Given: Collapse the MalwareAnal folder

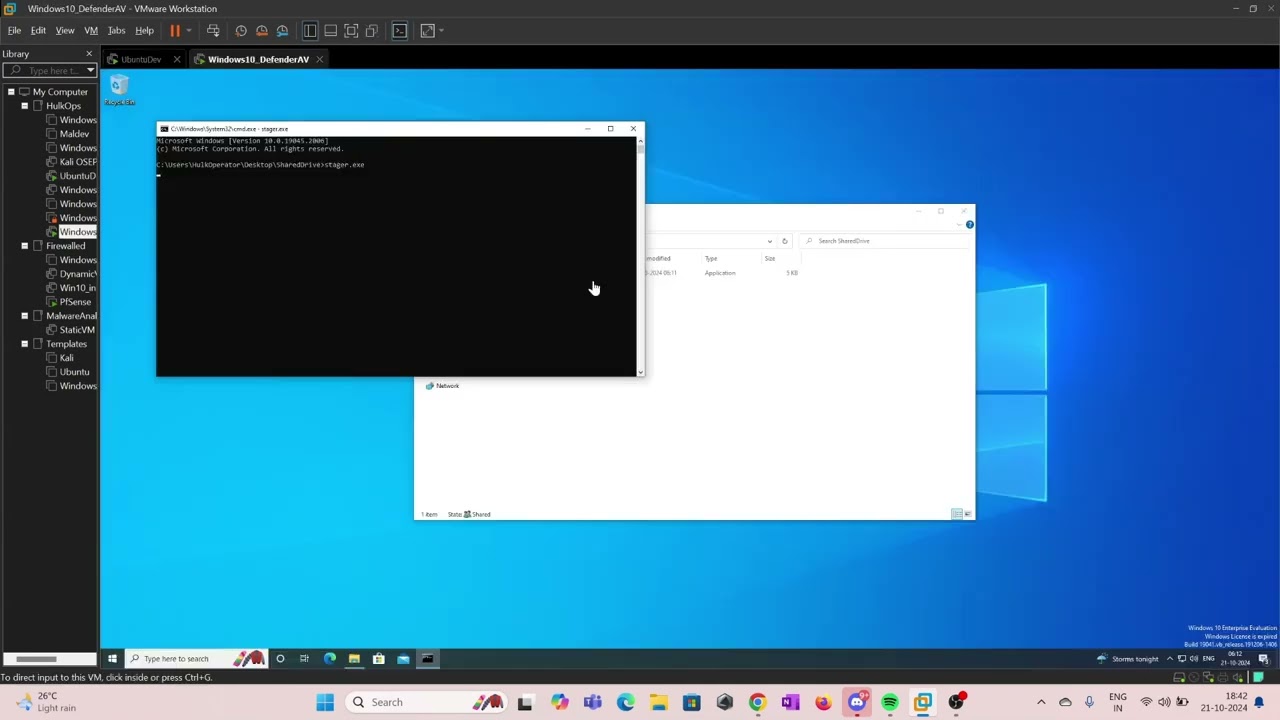Looking at the screenshot, I should [x=24, y=316].
